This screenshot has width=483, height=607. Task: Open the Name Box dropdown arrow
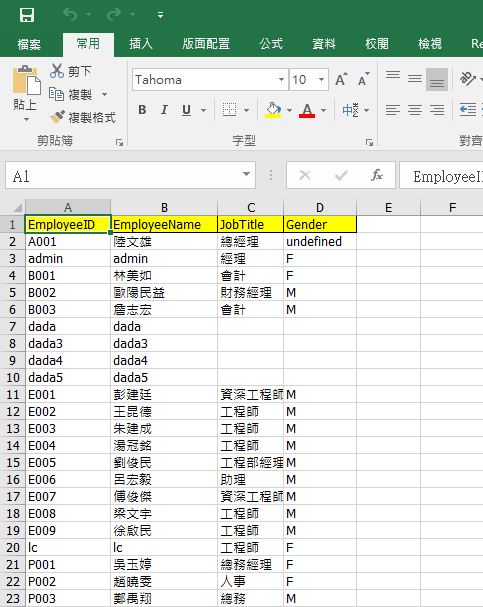pos(247,175)
